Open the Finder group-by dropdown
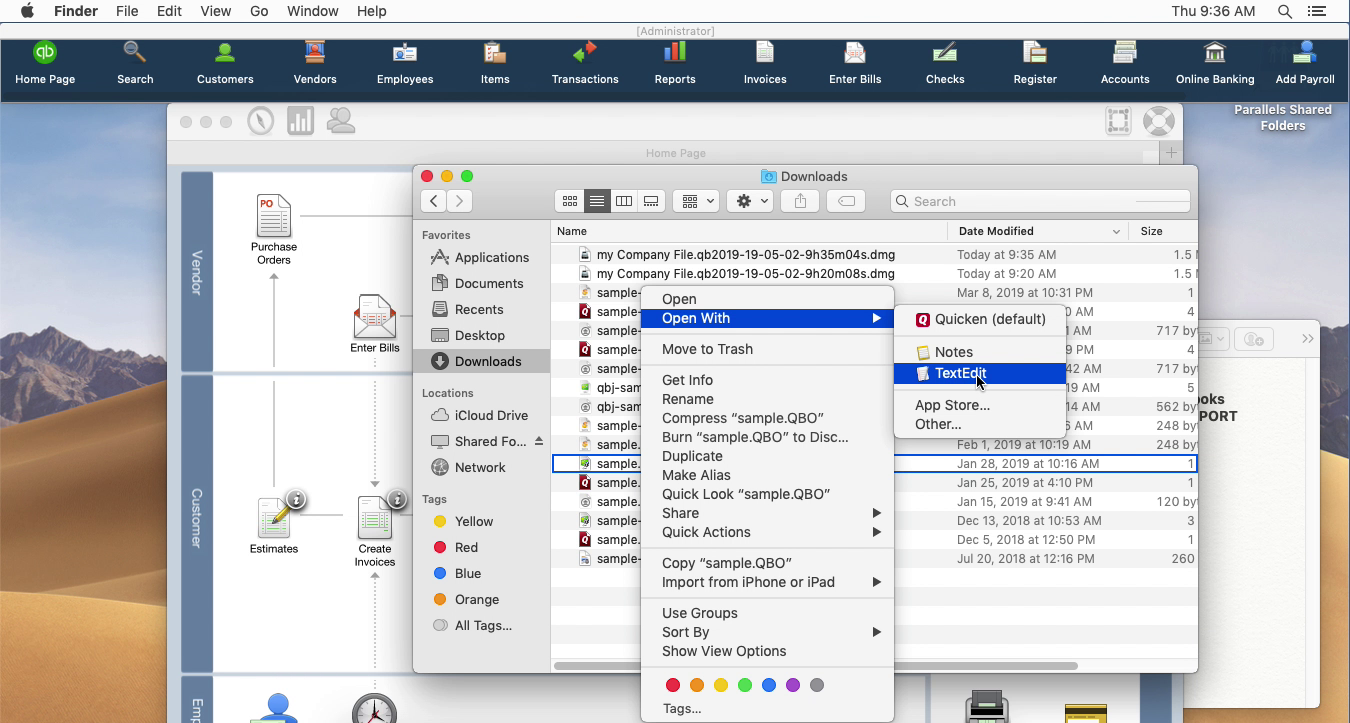The image size is (1350, 723). tap(697, 201)
